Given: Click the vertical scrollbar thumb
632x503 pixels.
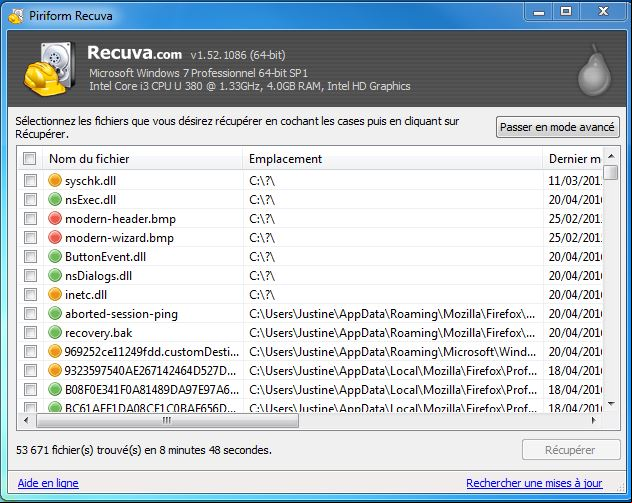Looking at the screenshot, I should point(611,172).
